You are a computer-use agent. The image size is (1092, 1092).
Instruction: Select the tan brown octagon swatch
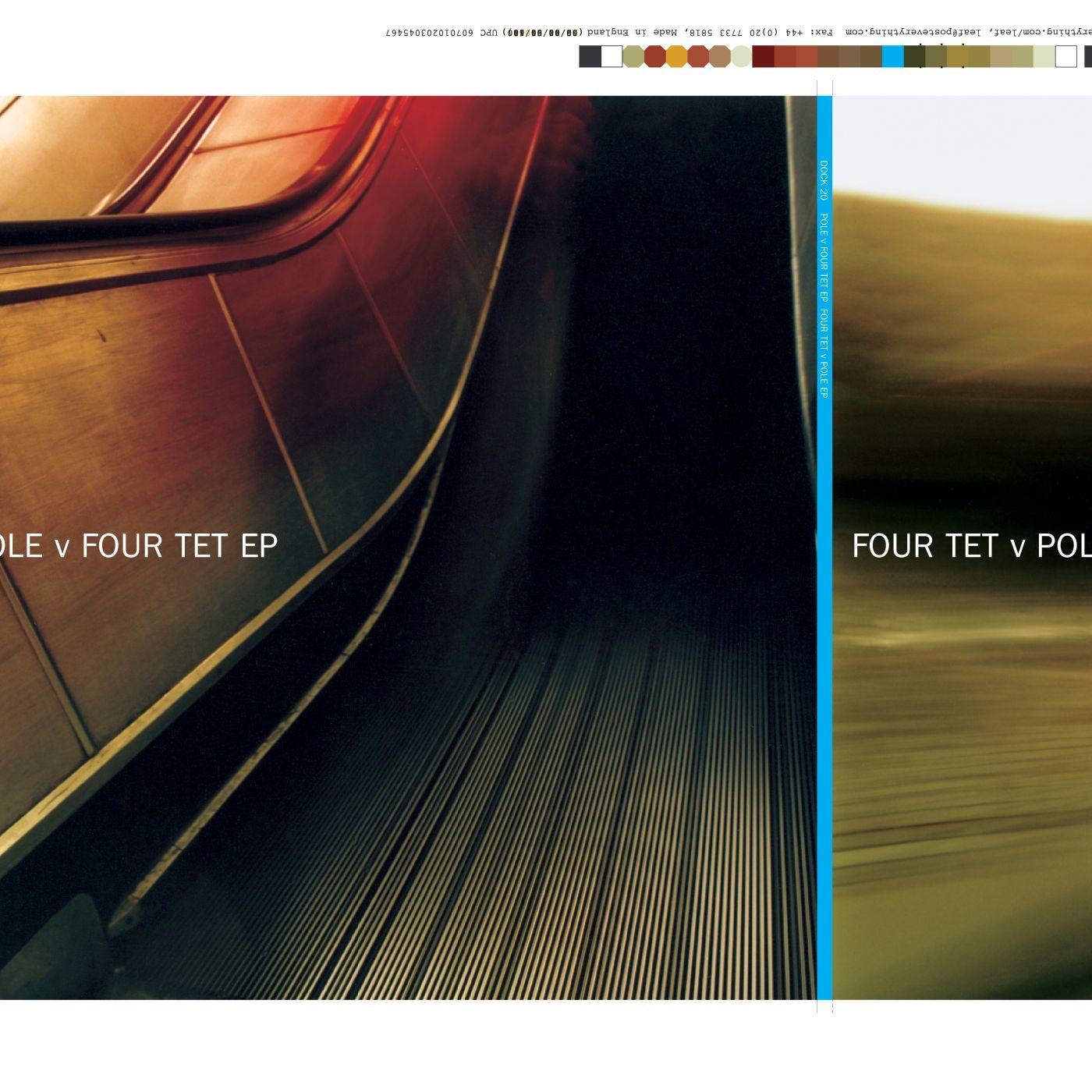[719, 56]
